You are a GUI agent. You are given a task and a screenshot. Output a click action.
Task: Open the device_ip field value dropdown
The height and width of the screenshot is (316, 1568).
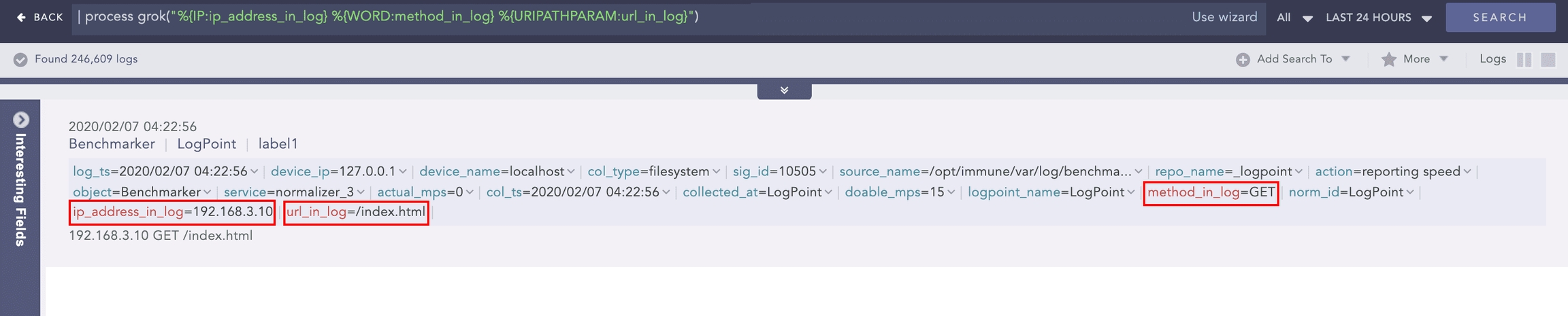click(403, 172)
